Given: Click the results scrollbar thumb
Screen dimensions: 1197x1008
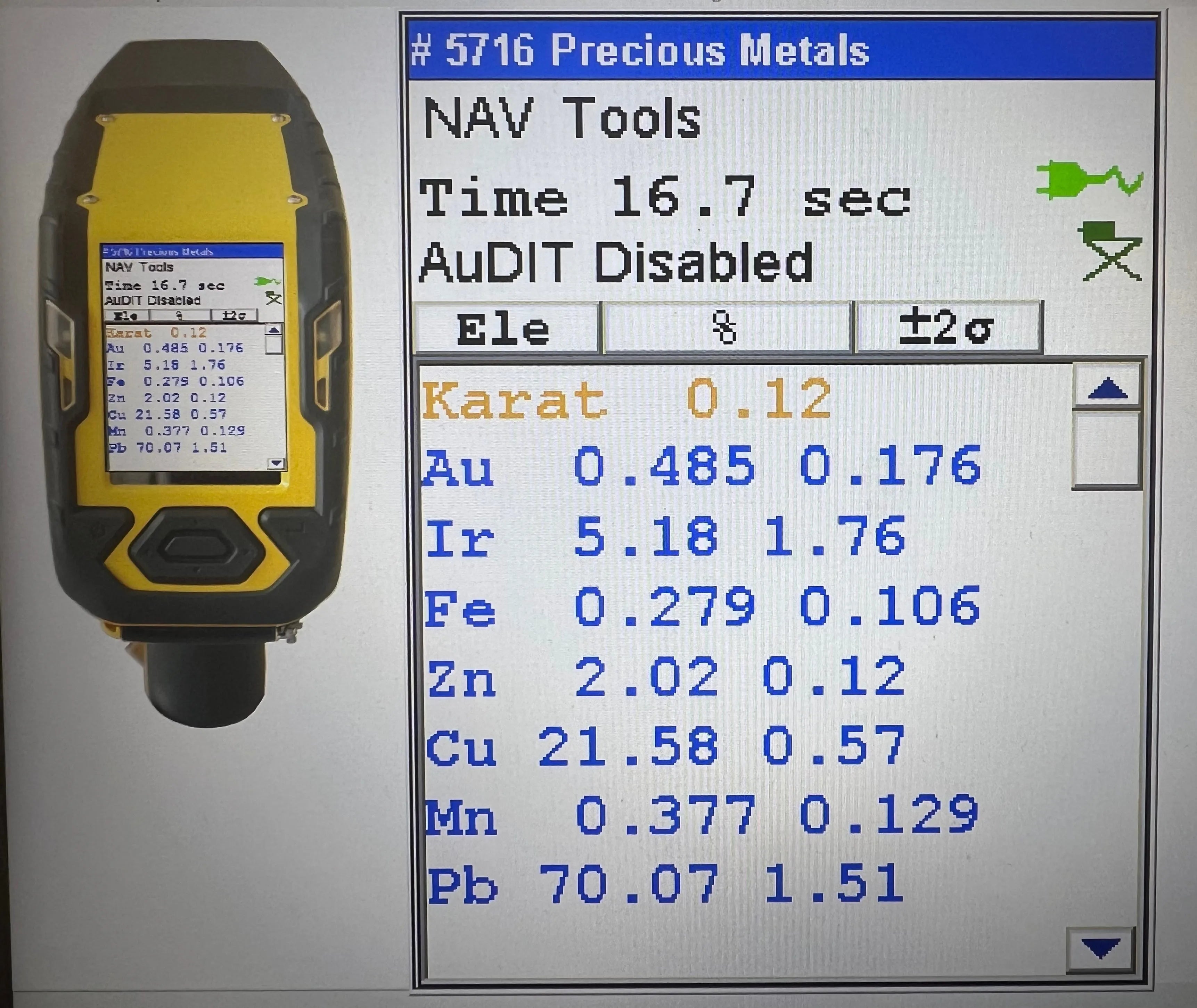Looking at the screenshot, I should pyautogui.click(x=1107, y=450).
